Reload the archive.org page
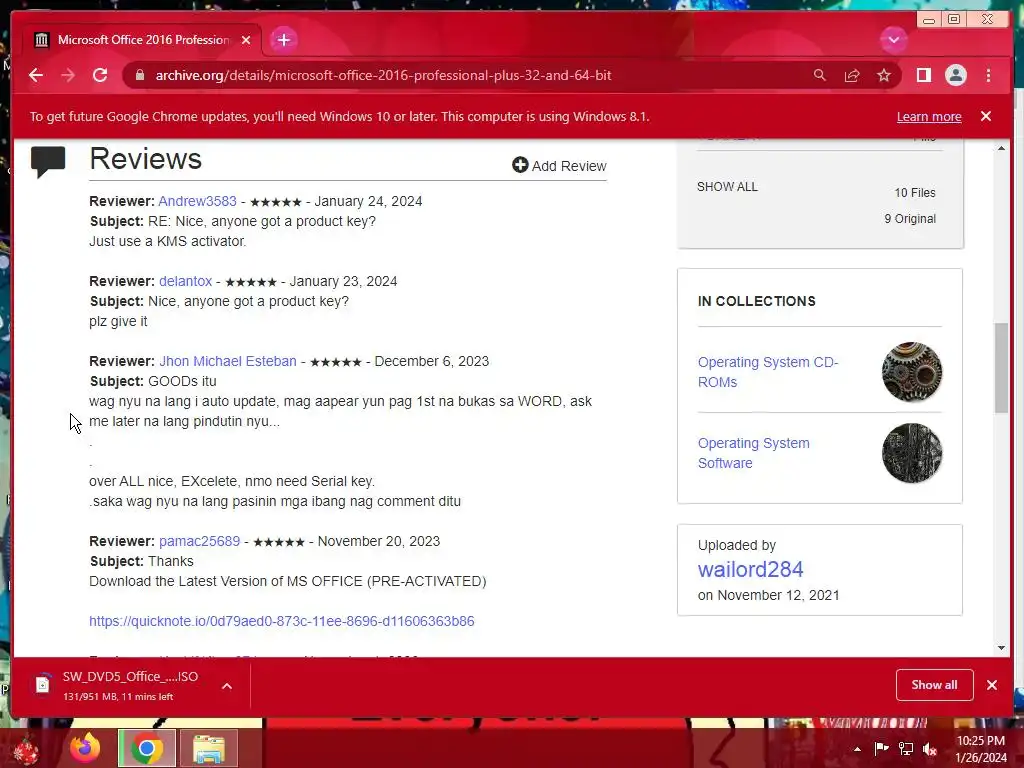This screenshot has width=1024, height=768. [x=100, y=75]
